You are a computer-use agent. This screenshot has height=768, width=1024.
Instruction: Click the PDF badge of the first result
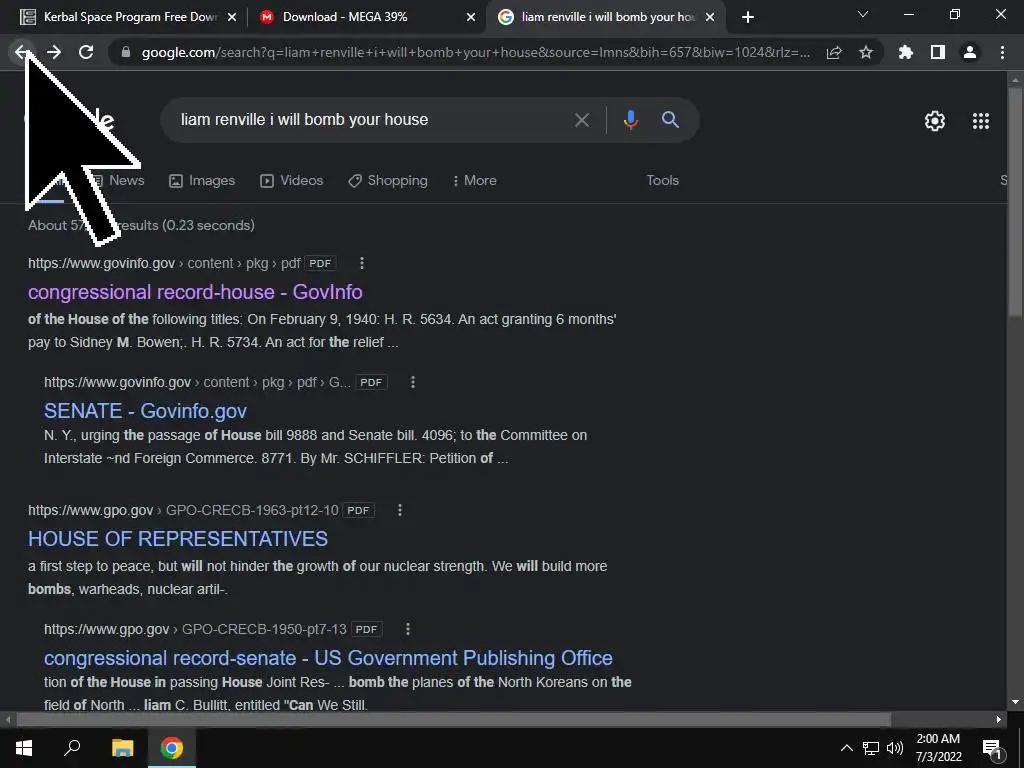(x=320, y=263)
